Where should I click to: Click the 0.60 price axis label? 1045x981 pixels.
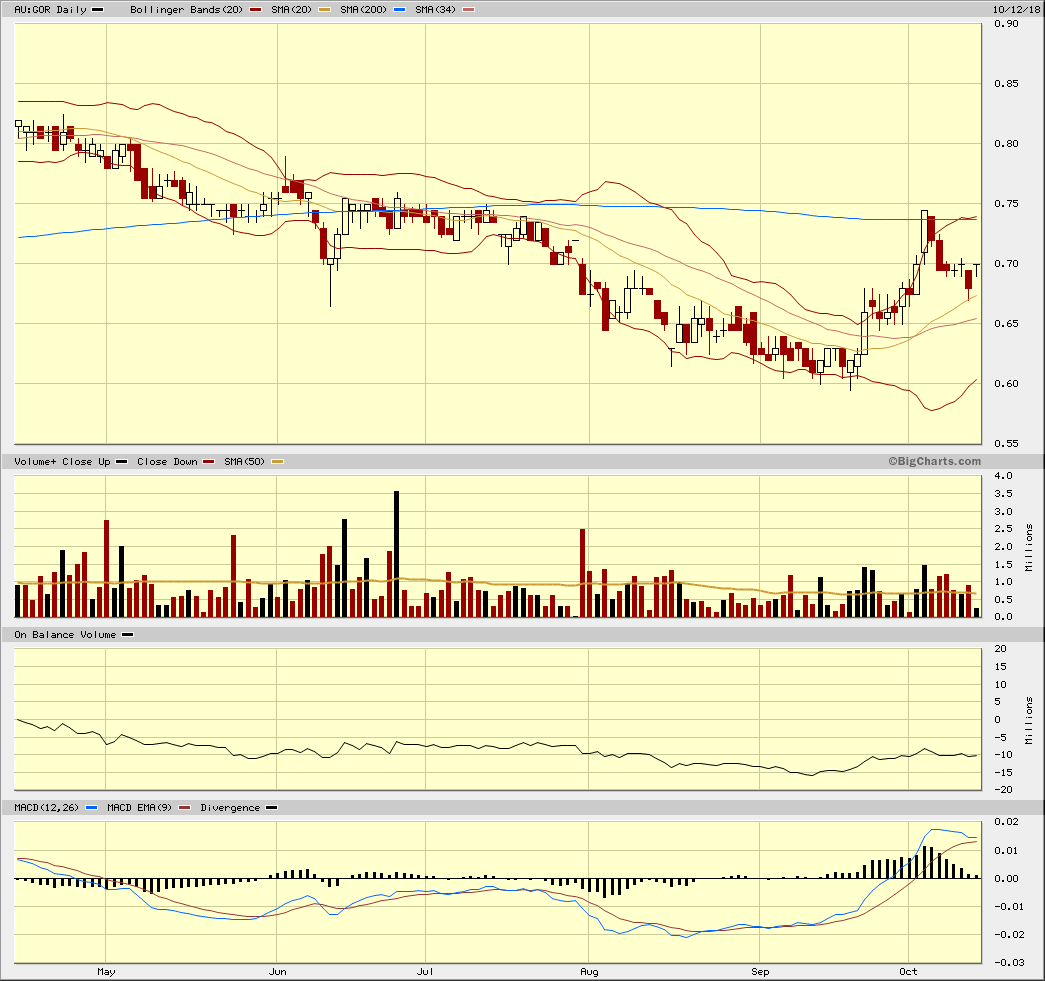[1006, 383]
